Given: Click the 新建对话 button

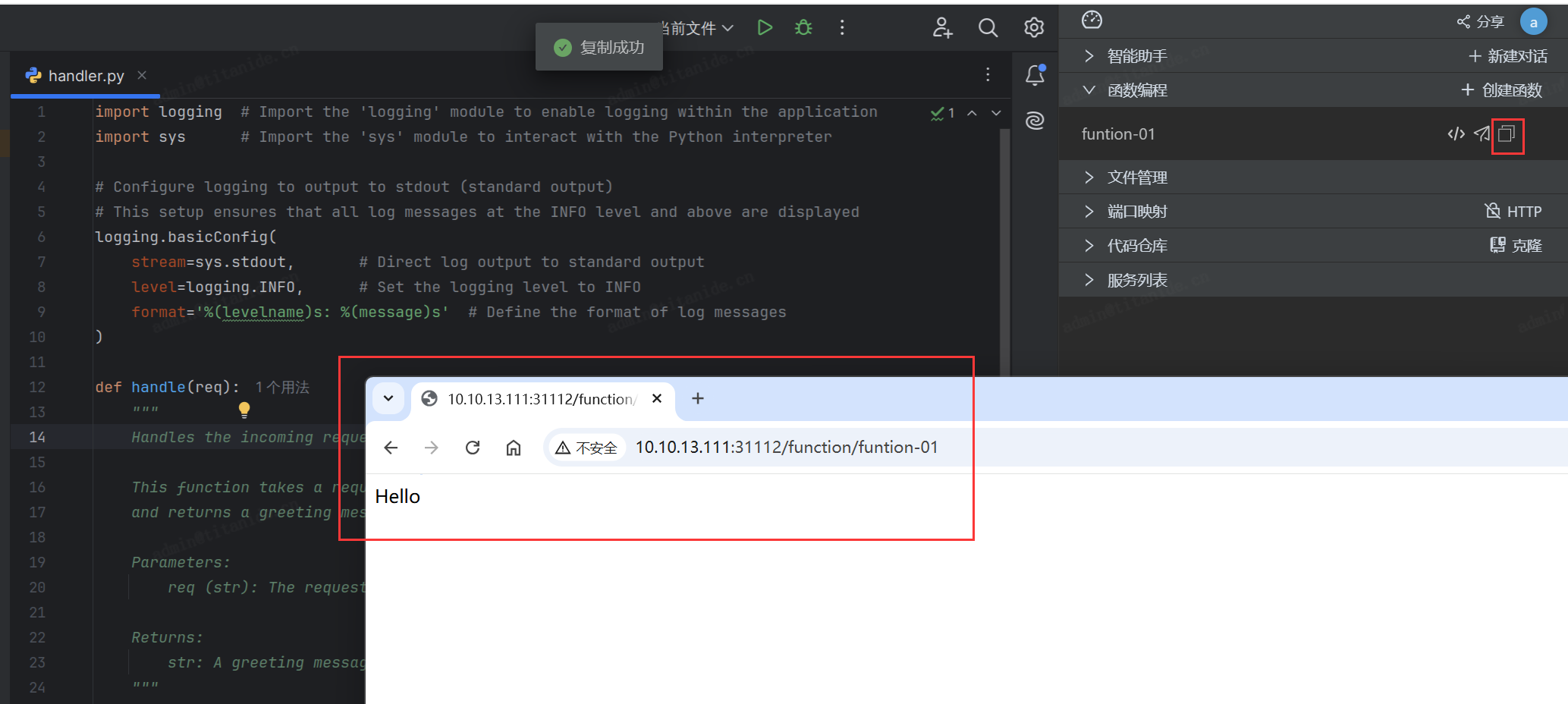Looking at the screenshot, I should coord(1508,56).
